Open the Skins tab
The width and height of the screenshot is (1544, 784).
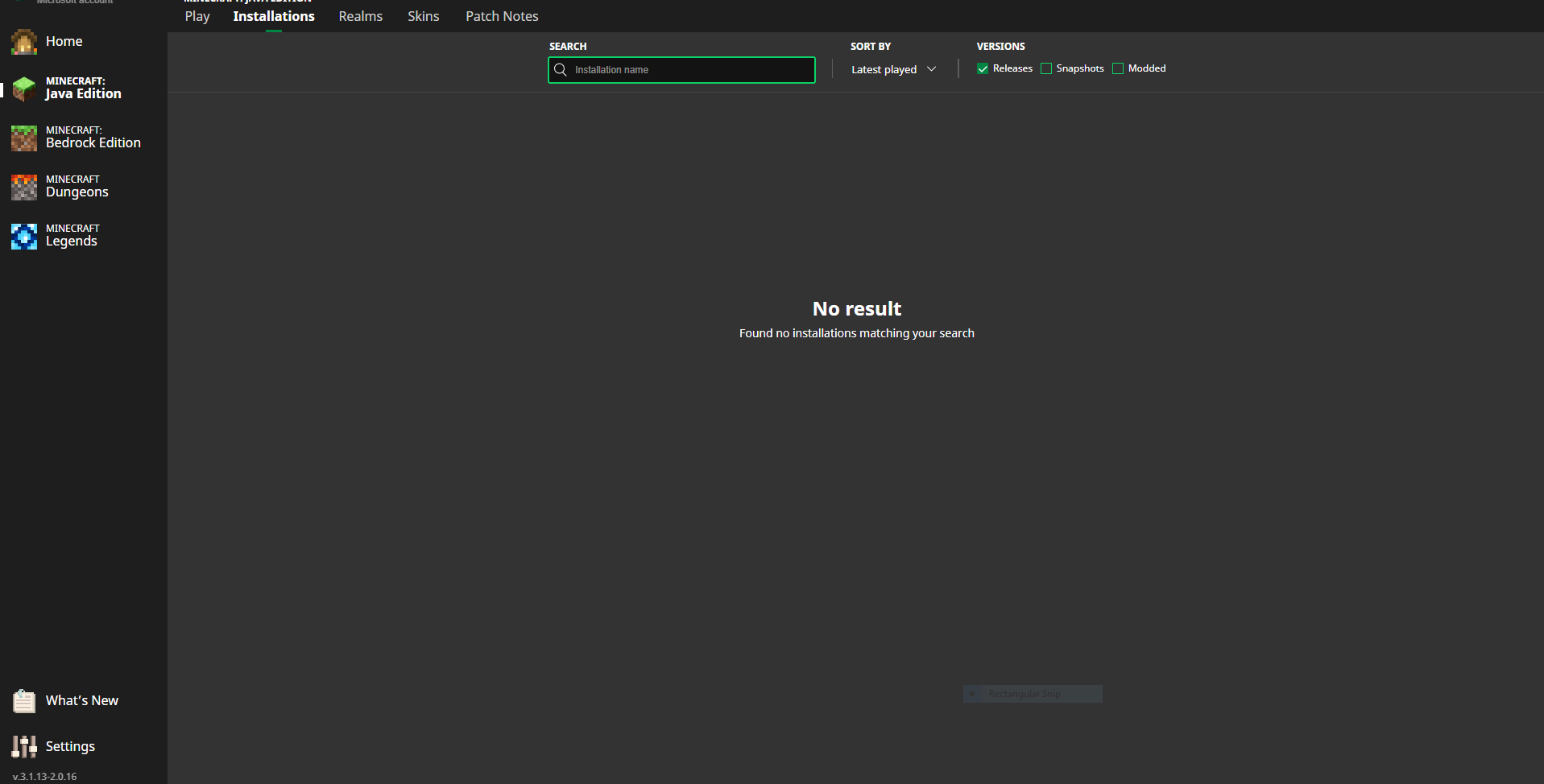click(x=424, y=16)
